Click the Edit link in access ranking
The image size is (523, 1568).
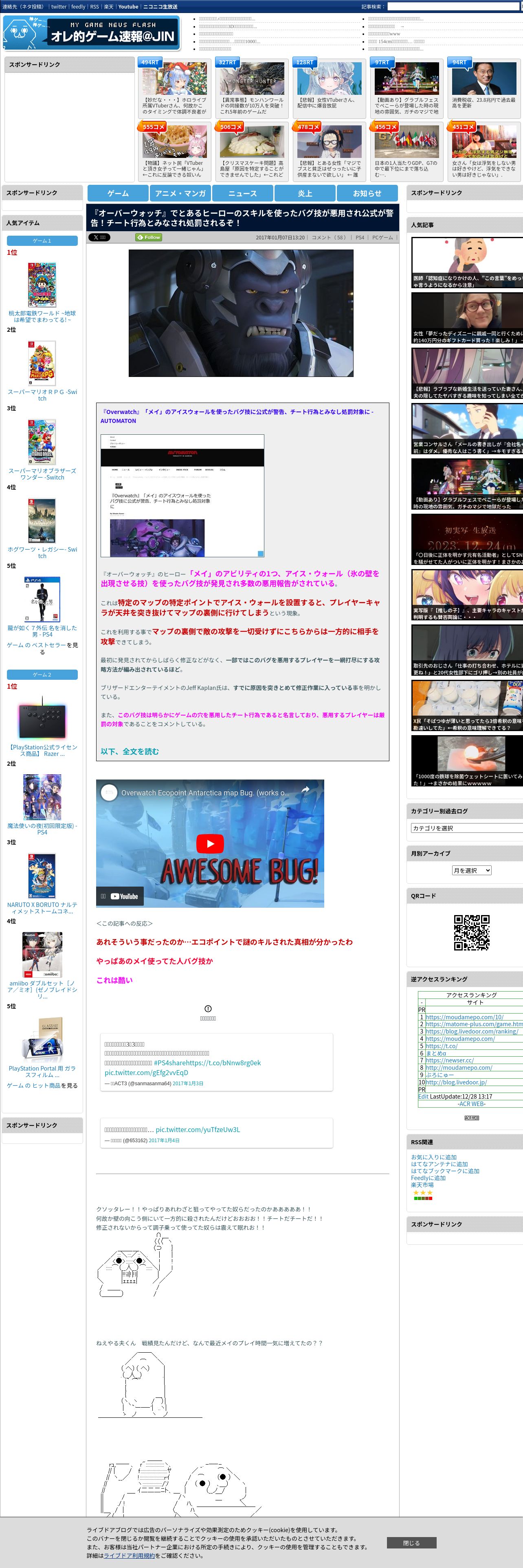point(423,1096)
